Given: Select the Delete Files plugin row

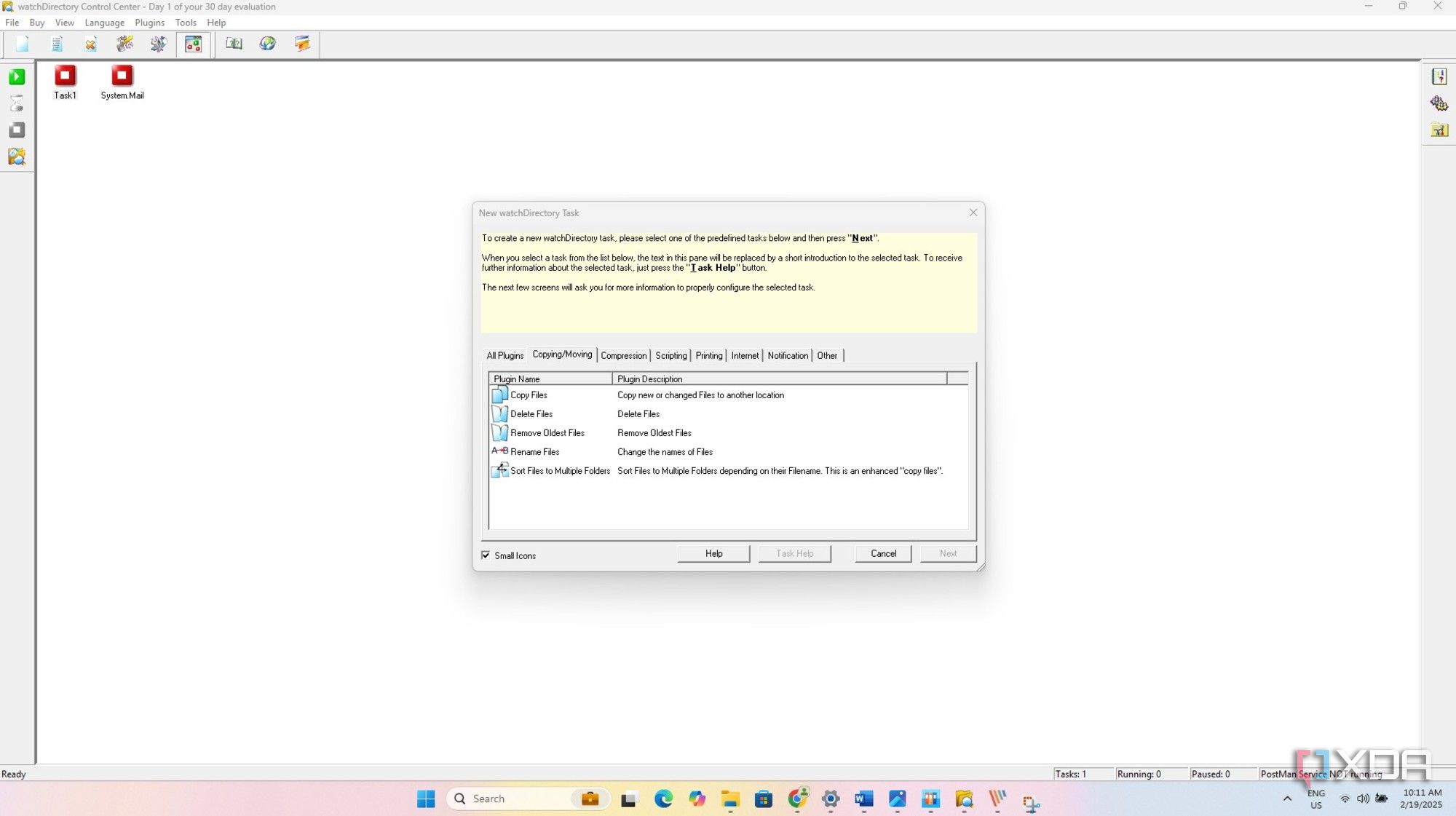Looking at the screenshot, I should click(x=728, y=414).
